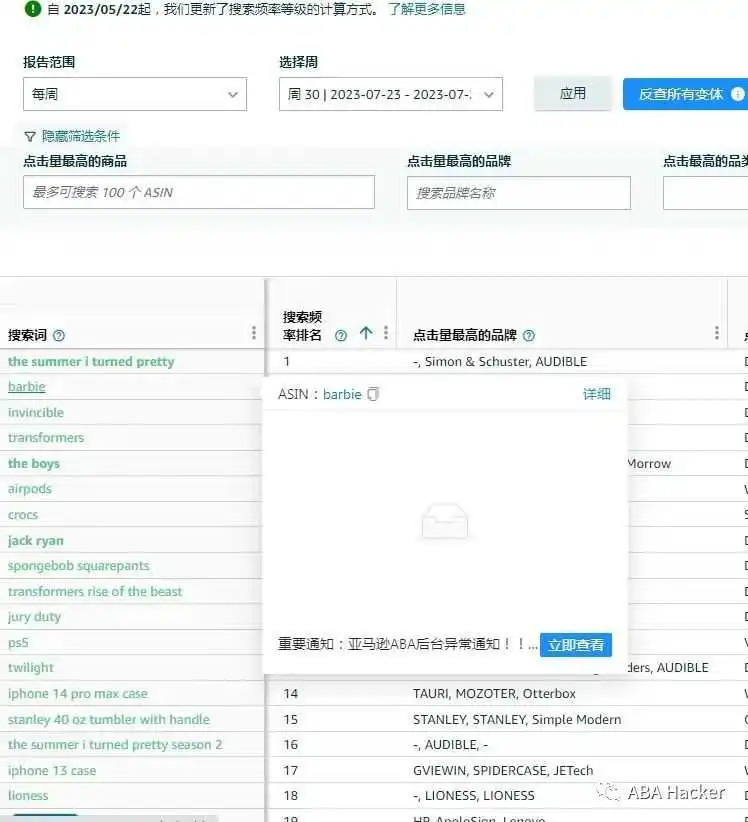The height and width of the screenshot is (822, 748).
Task: Click the funnel filter icon
Action: click(30, 136)
